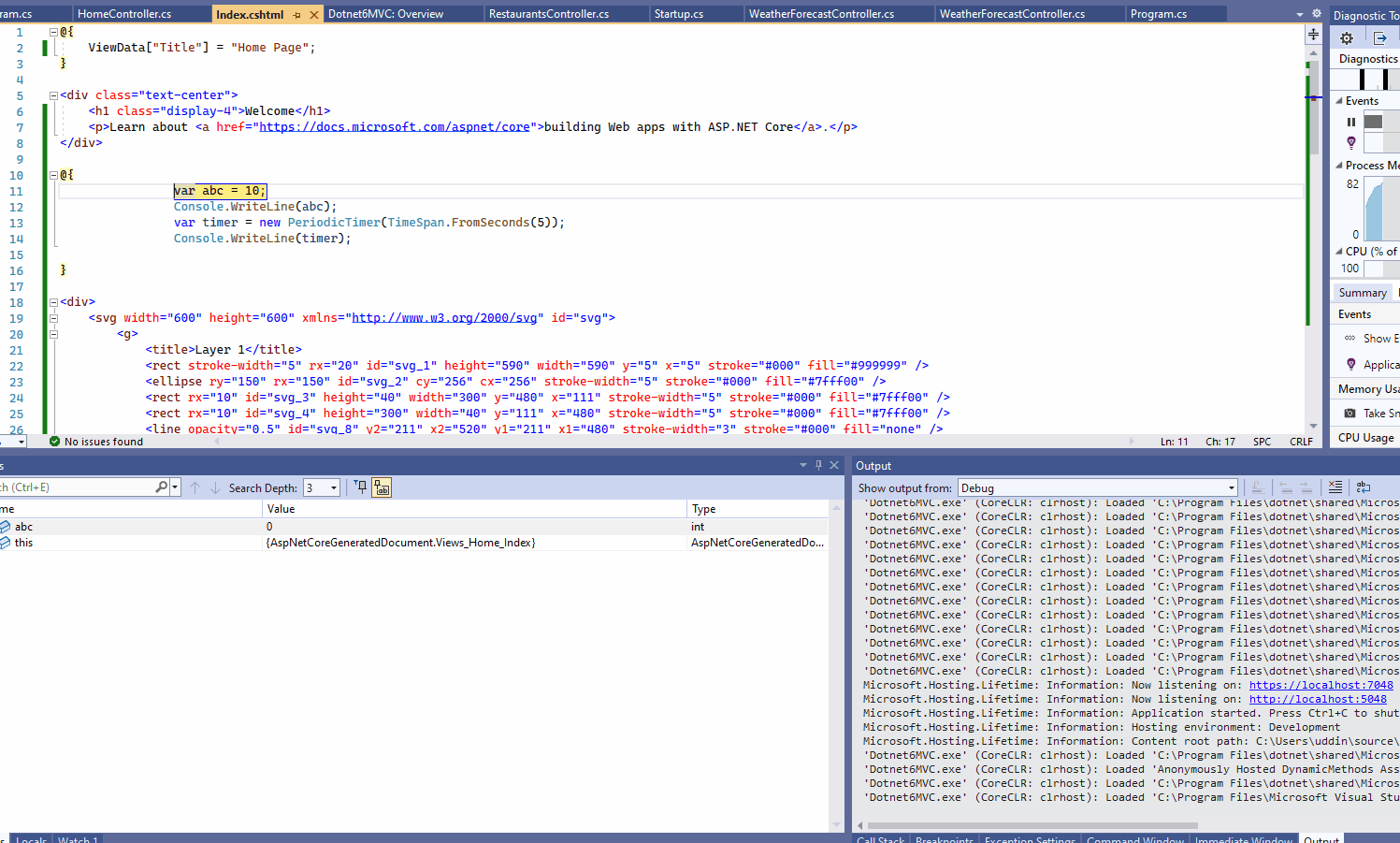Collapse the Razor code block at line 10
The width and height of the screenshot is (1400, 843).
(53, 175)
